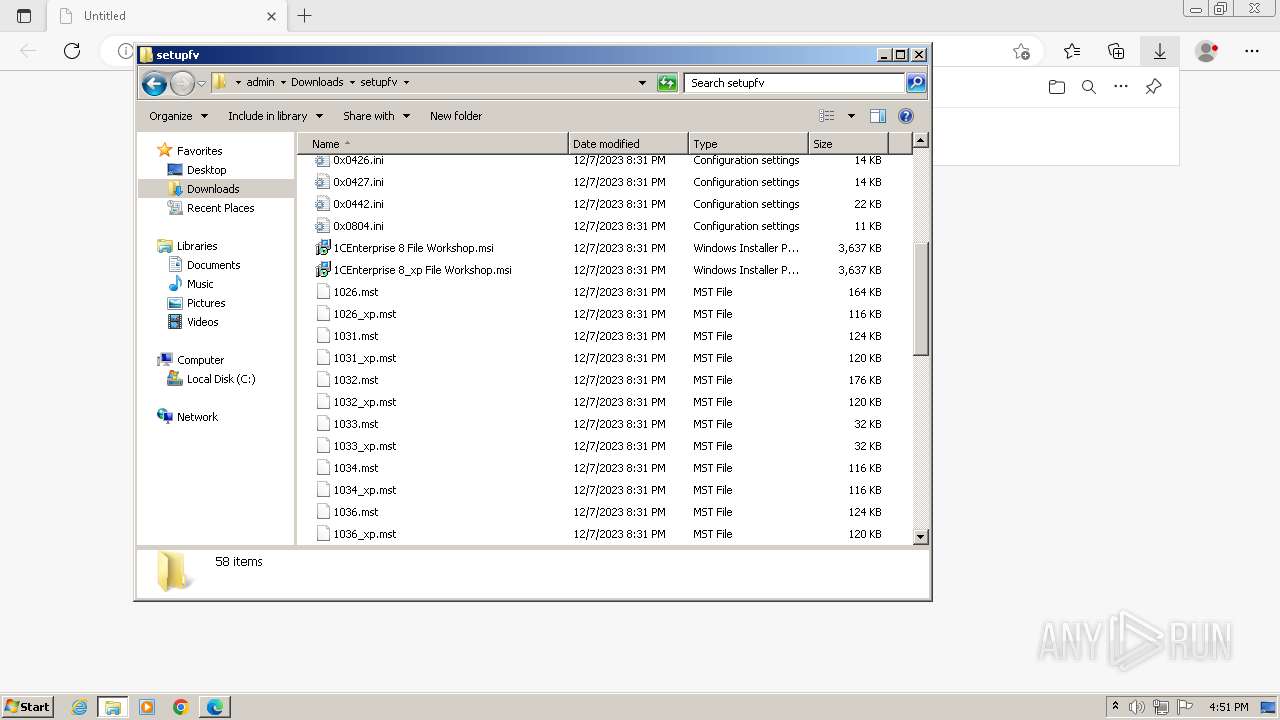Image resolution: width=1280 pixels, height=720 pixels.
Task: Select Network in navigation pane
Action: point(197,417)
